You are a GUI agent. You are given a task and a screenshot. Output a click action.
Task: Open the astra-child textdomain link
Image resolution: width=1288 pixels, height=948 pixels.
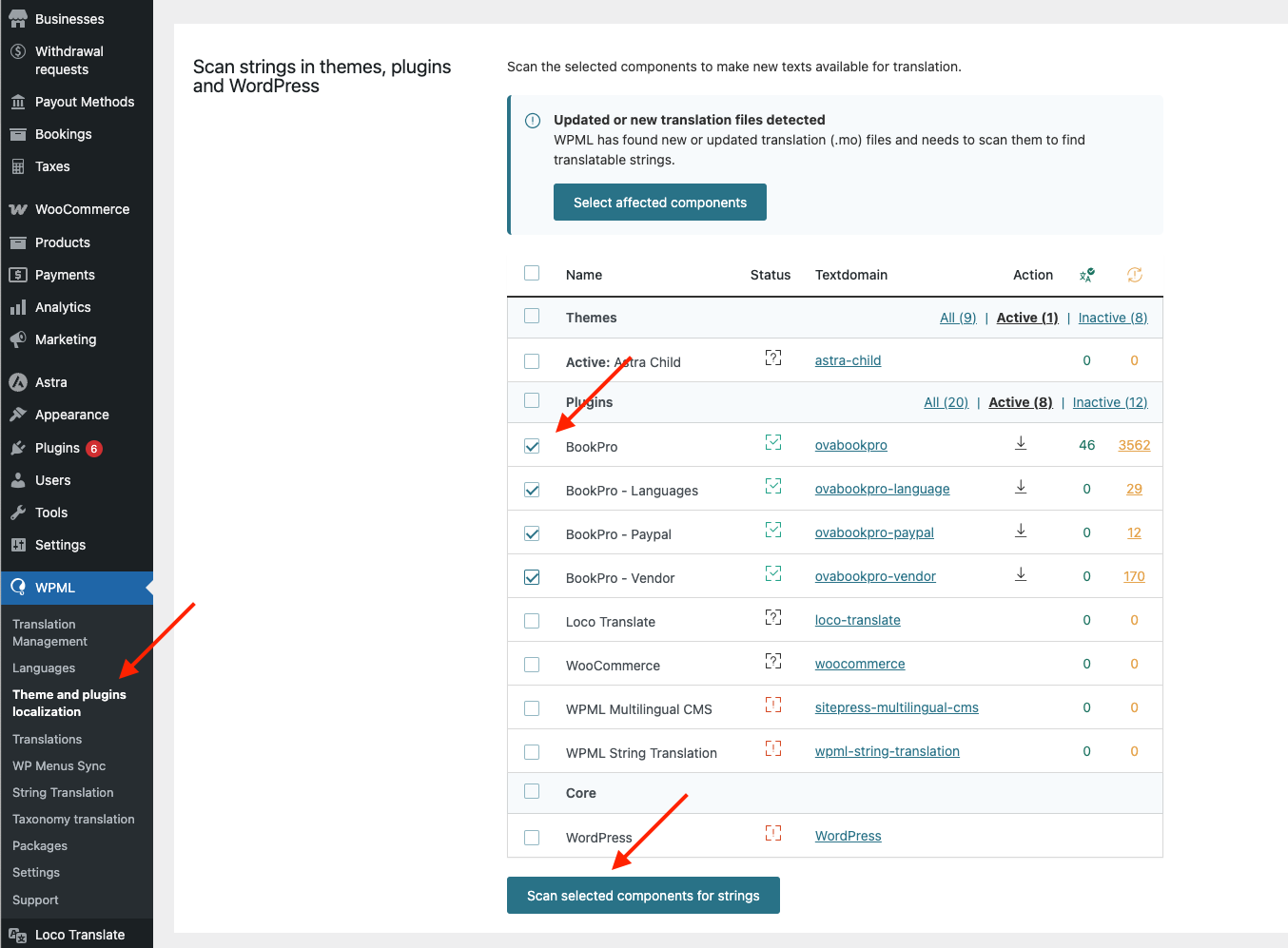point(849,360)
